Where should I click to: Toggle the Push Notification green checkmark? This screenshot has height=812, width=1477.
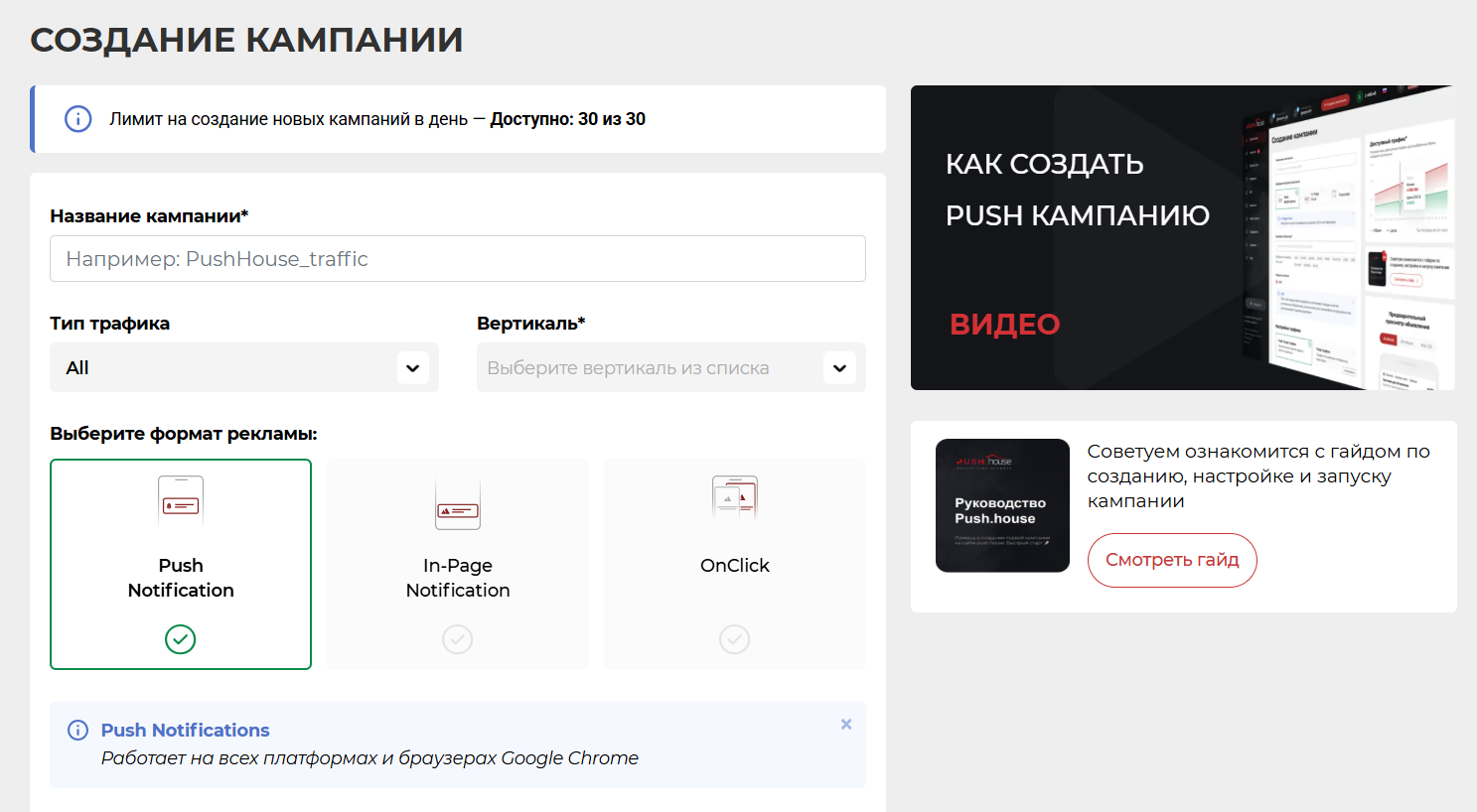tap(181, 639)
